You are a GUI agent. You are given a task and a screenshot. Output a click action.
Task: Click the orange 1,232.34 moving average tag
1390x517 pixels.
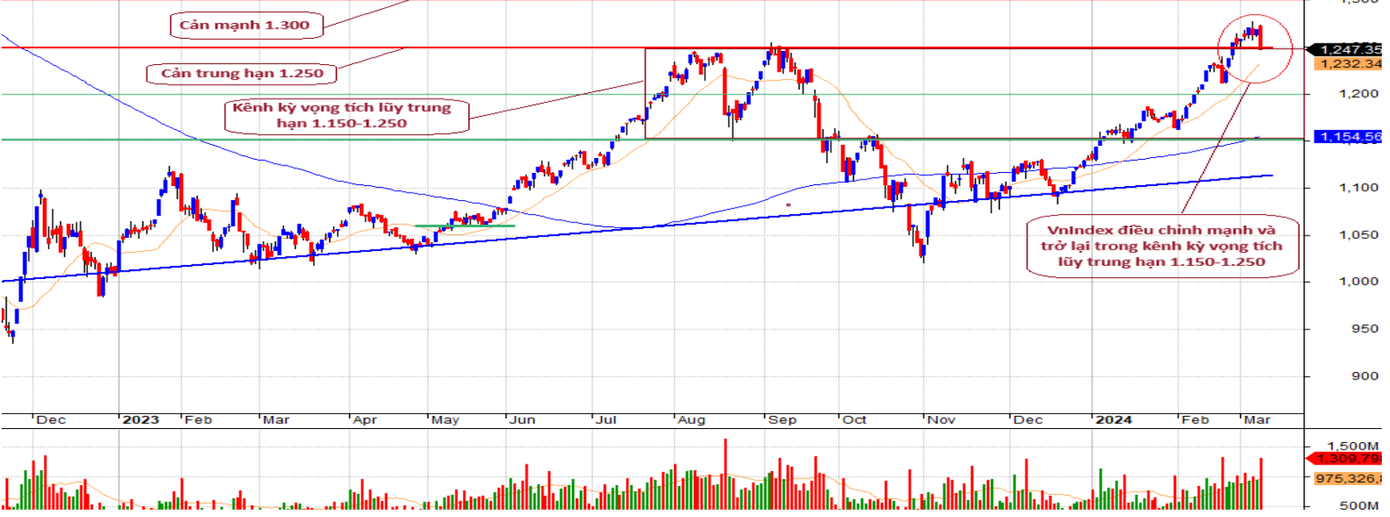[x=1350, y=64]
